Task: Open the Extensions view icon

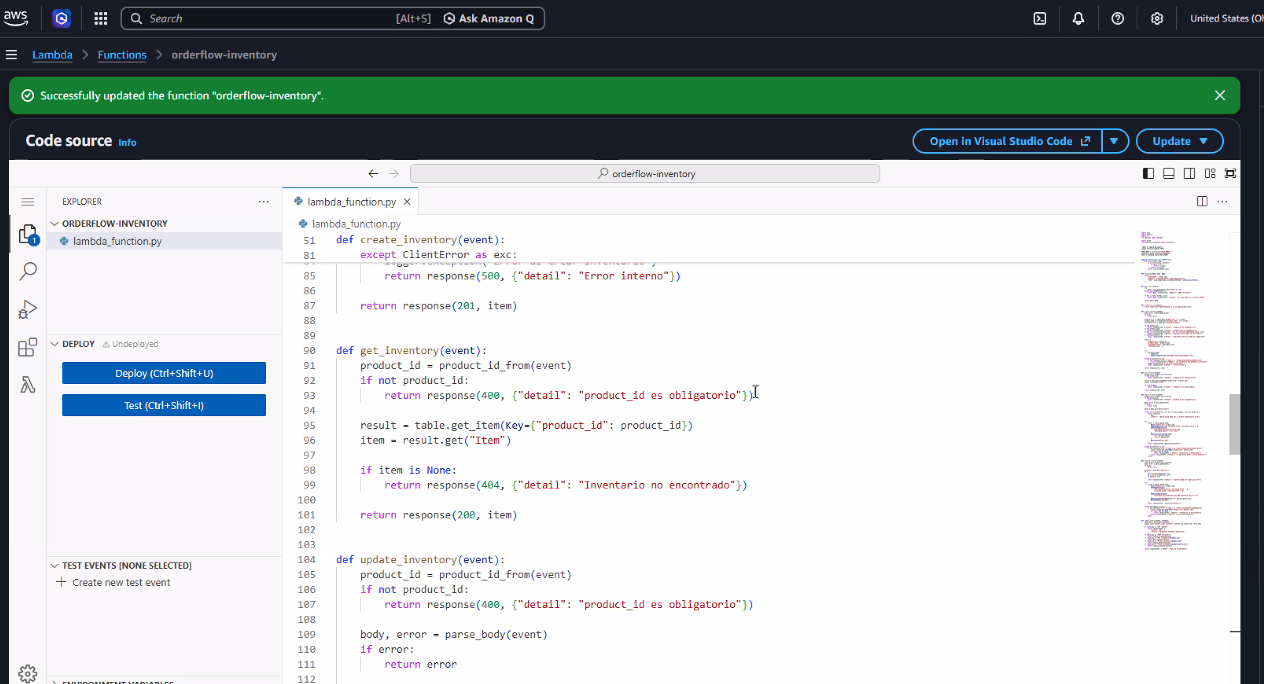Action: (x=28, y=347)
